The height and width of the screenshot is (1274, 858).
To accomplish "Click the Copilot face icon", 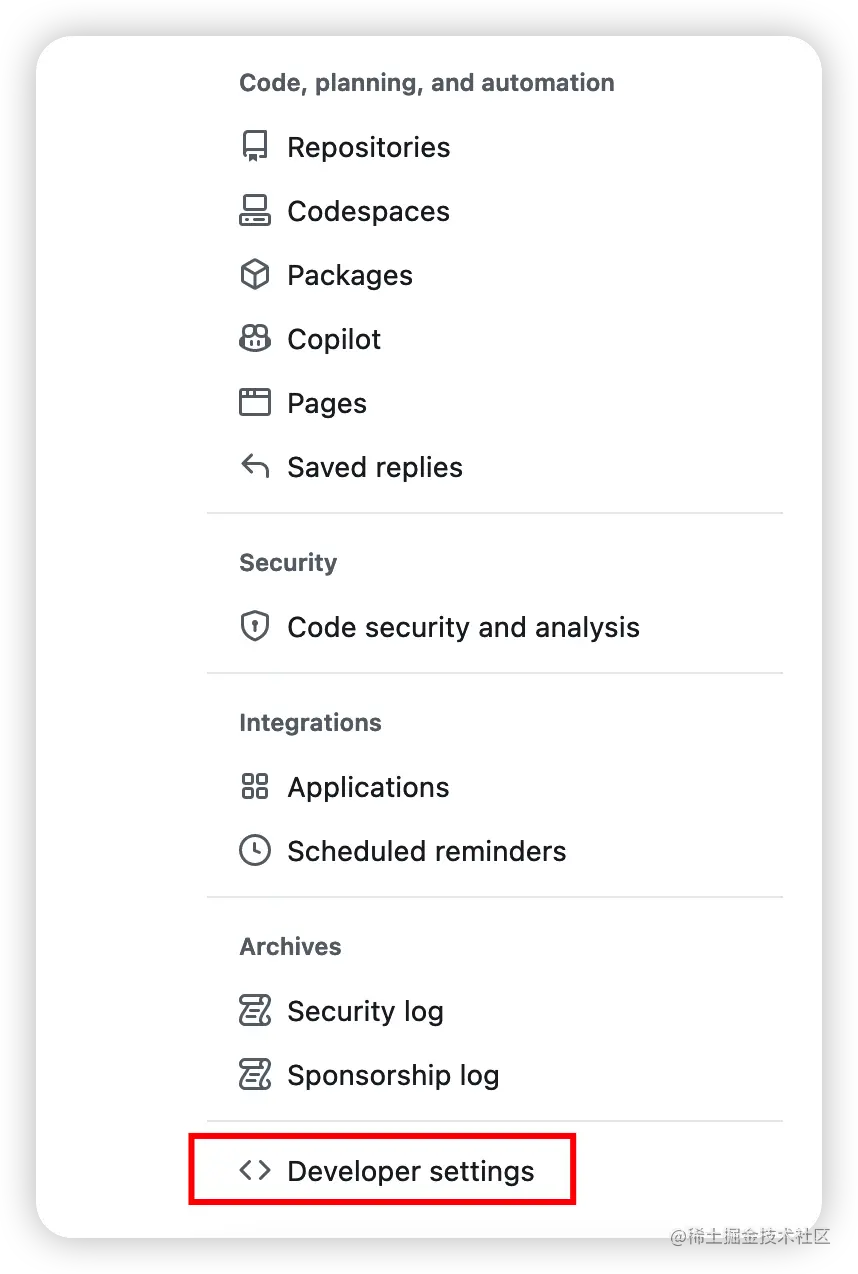I will point(255,339).
